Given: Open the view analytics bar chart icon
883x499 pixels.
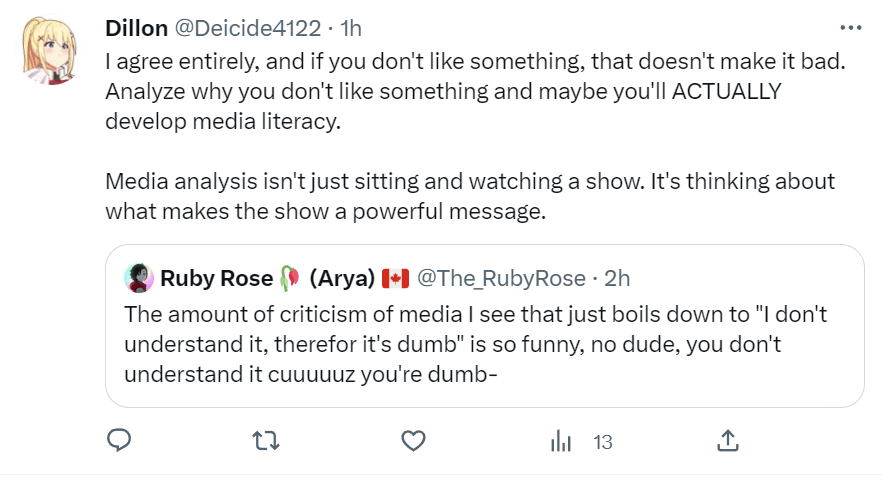Looking at the screenshot, I should click(x=561, y=441).
